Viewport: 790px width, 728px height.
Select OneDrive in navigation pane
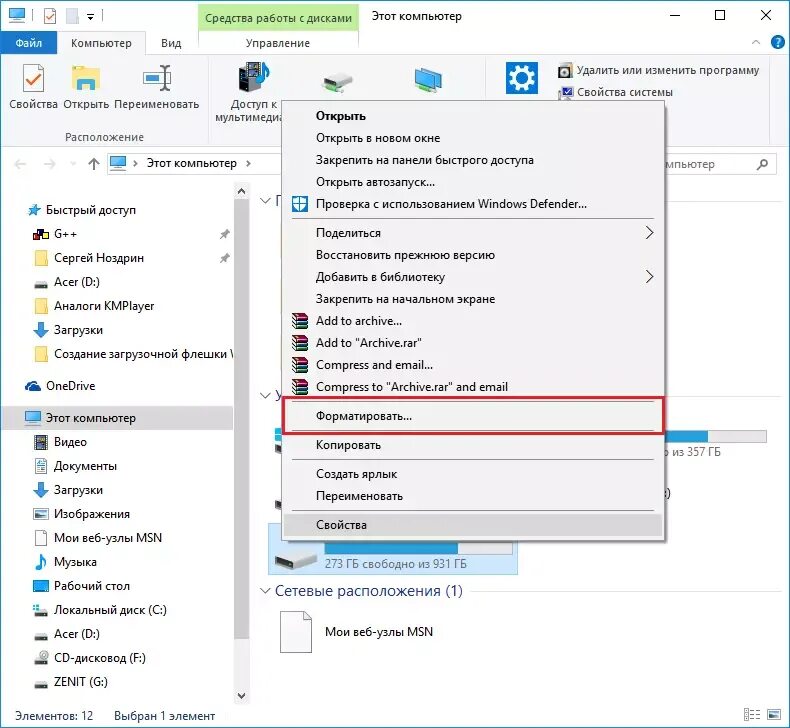(x=71, y=386)
